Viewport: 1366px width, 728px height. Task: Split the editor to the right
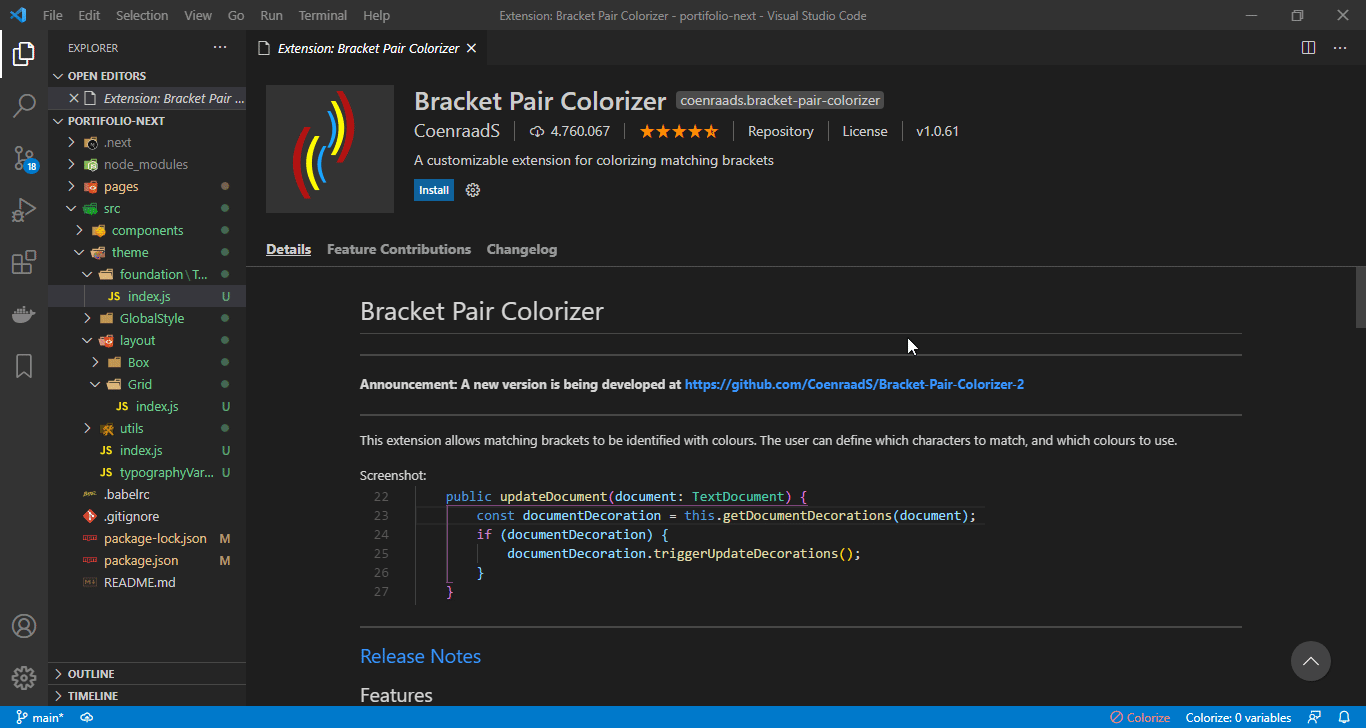tap(1308, 48)
